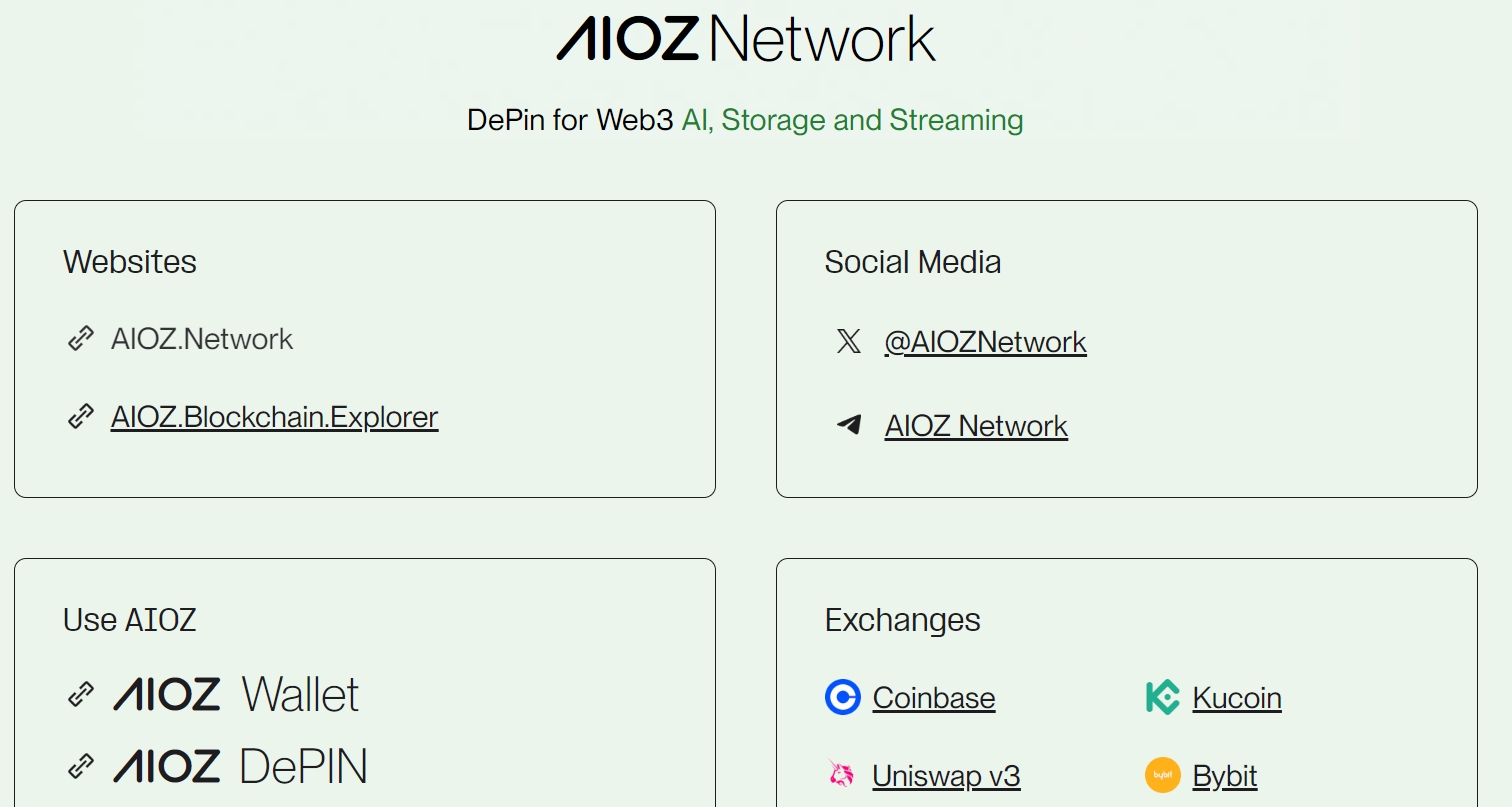Click the Kucoin logo icon
Image resolution: width=1512 pixels, height=807 pixels.
click(1162, 697)
